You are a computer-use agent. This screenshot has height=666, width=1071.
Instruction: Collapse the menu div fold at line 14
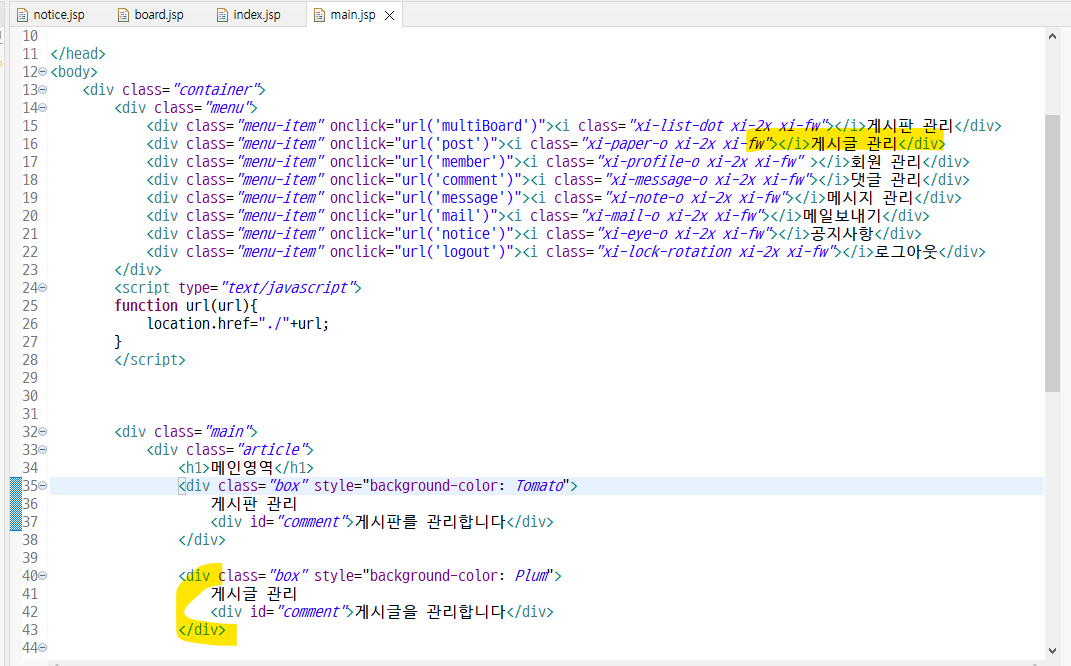(43, 107)
